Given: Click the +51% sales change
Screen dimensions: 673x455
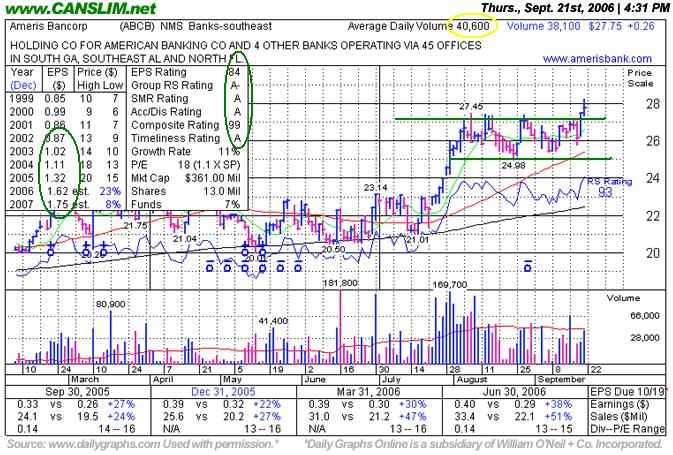Looking at the screenshot, I should (558, 416).
